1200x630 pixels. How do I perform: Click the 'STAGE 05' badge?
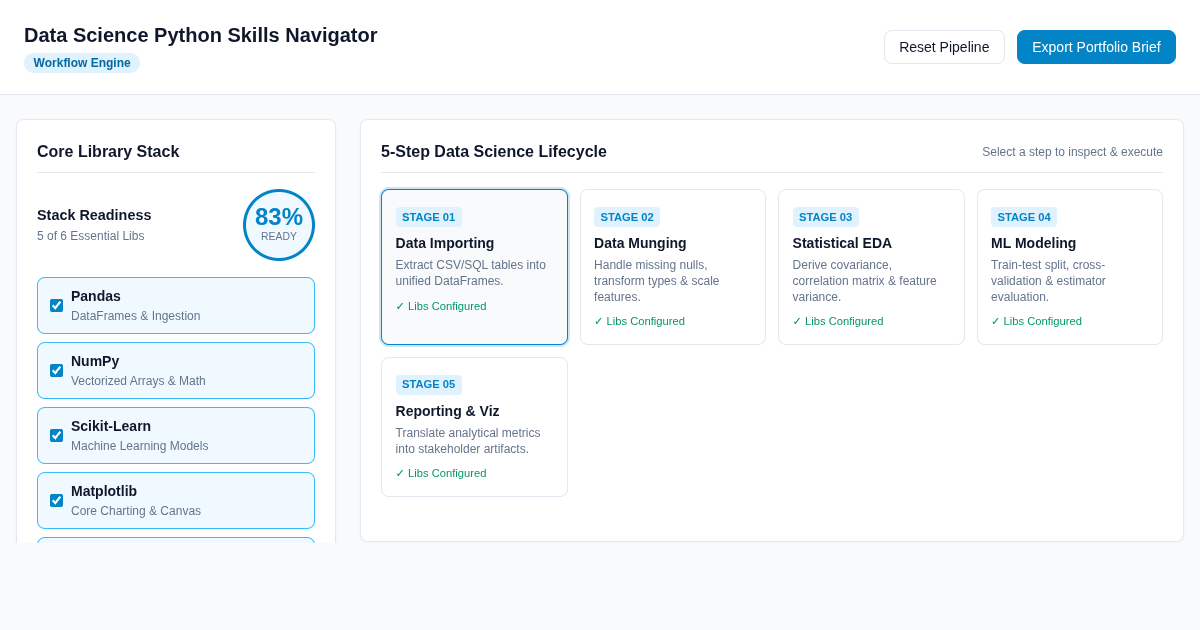pos(429,384)
